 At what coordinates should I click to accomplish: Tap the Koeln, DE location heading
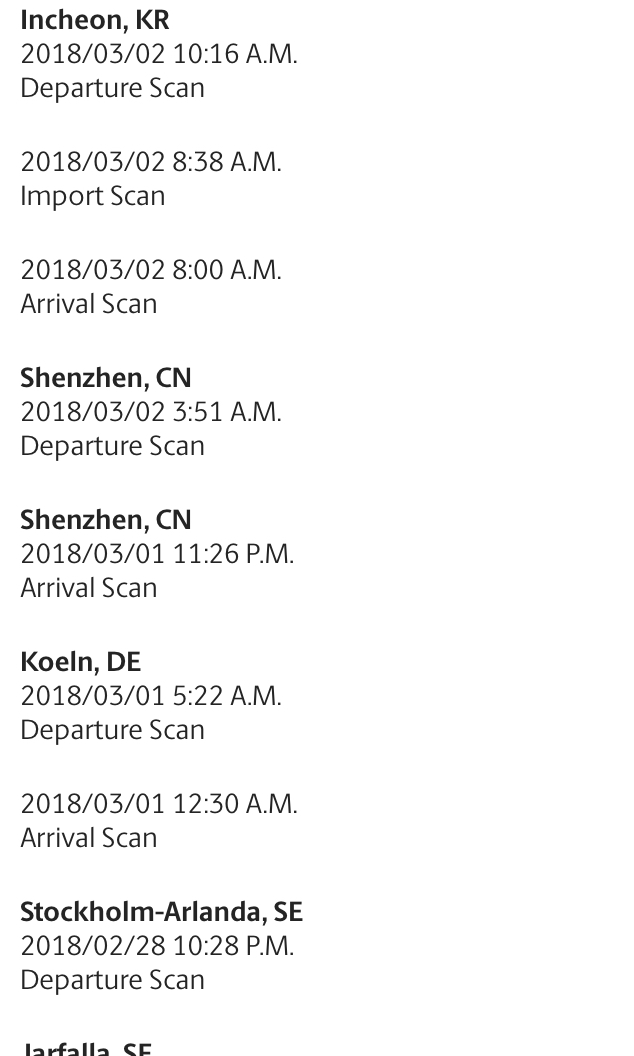[80, 661]
